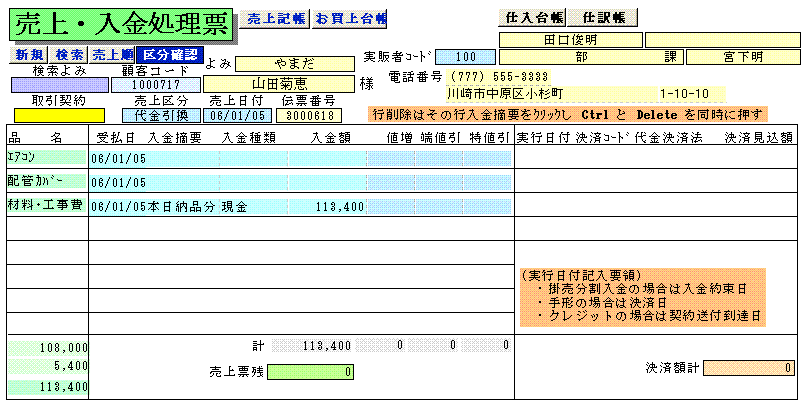804x406 pixels.
Task: Click the empty field right of 田口俊明
Action: click(x=722, y=40)
